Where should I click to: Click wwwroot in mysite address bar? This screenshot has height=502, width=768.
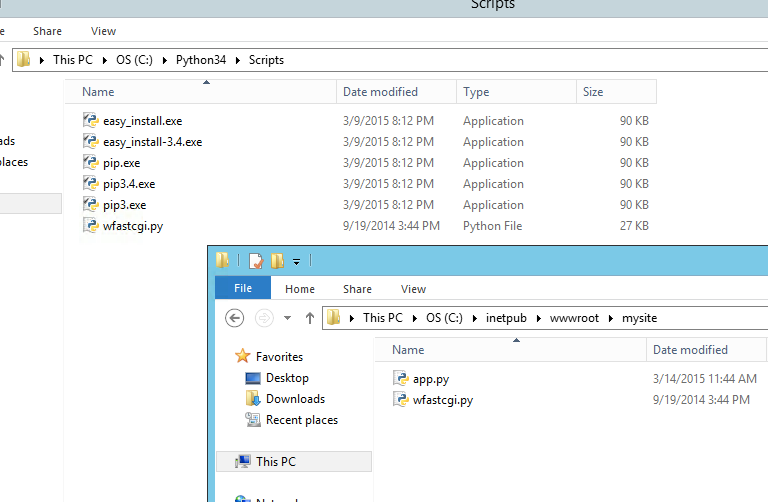point(574,318)
